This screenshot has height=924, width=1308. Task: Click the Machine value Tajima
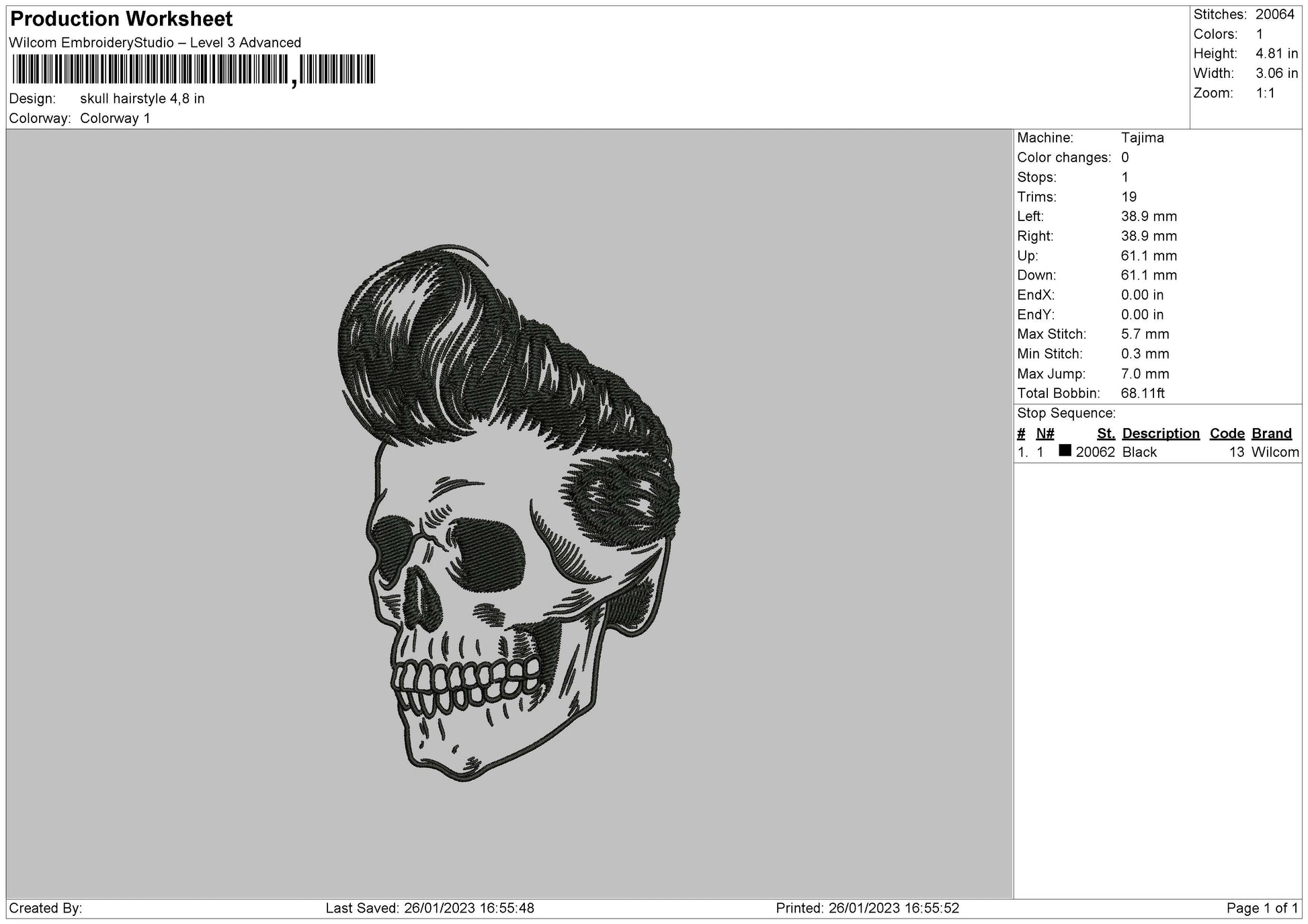(x=1142, y=138)
